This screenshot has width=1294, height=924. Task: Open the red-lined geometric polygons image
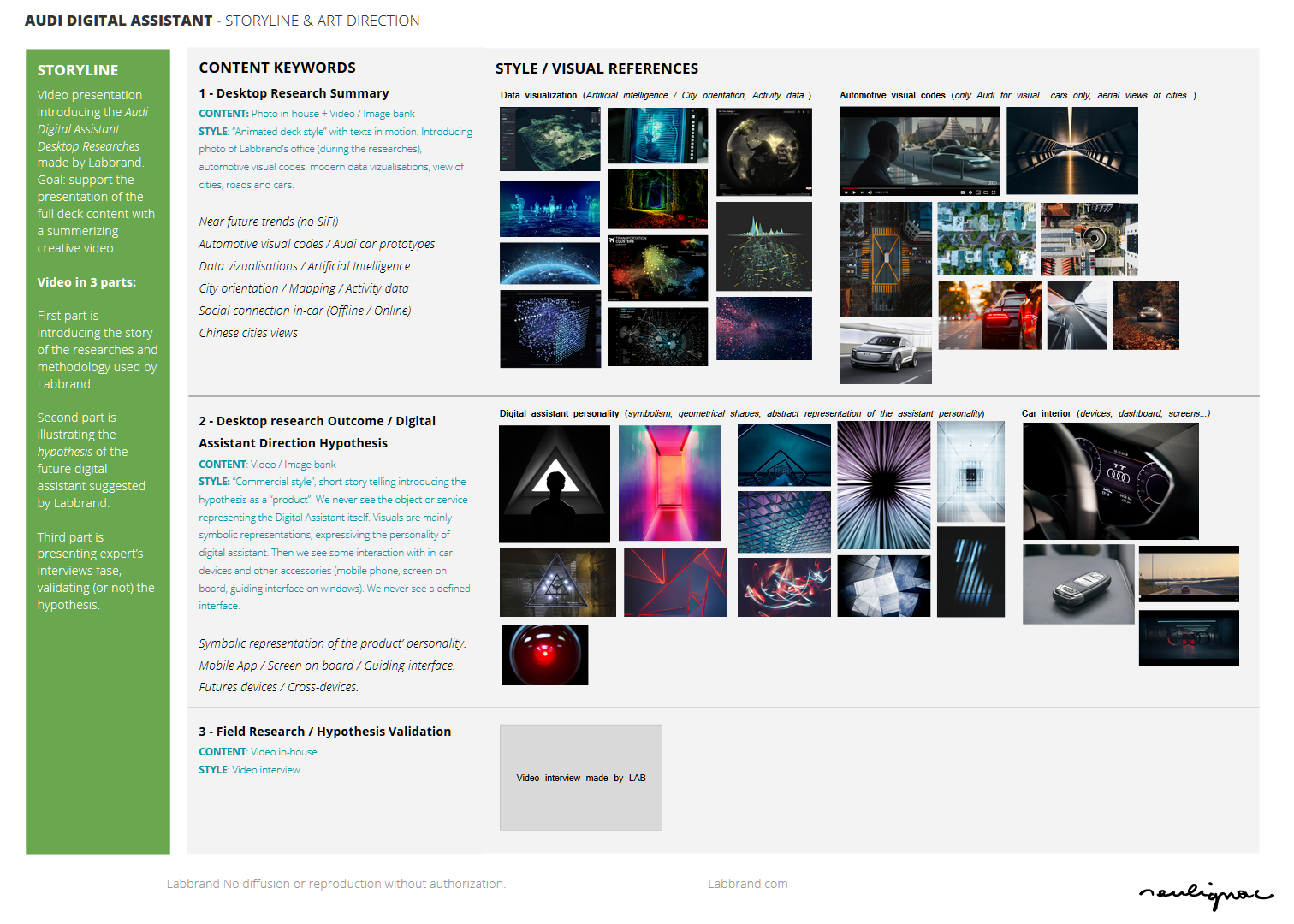[675, 583]
